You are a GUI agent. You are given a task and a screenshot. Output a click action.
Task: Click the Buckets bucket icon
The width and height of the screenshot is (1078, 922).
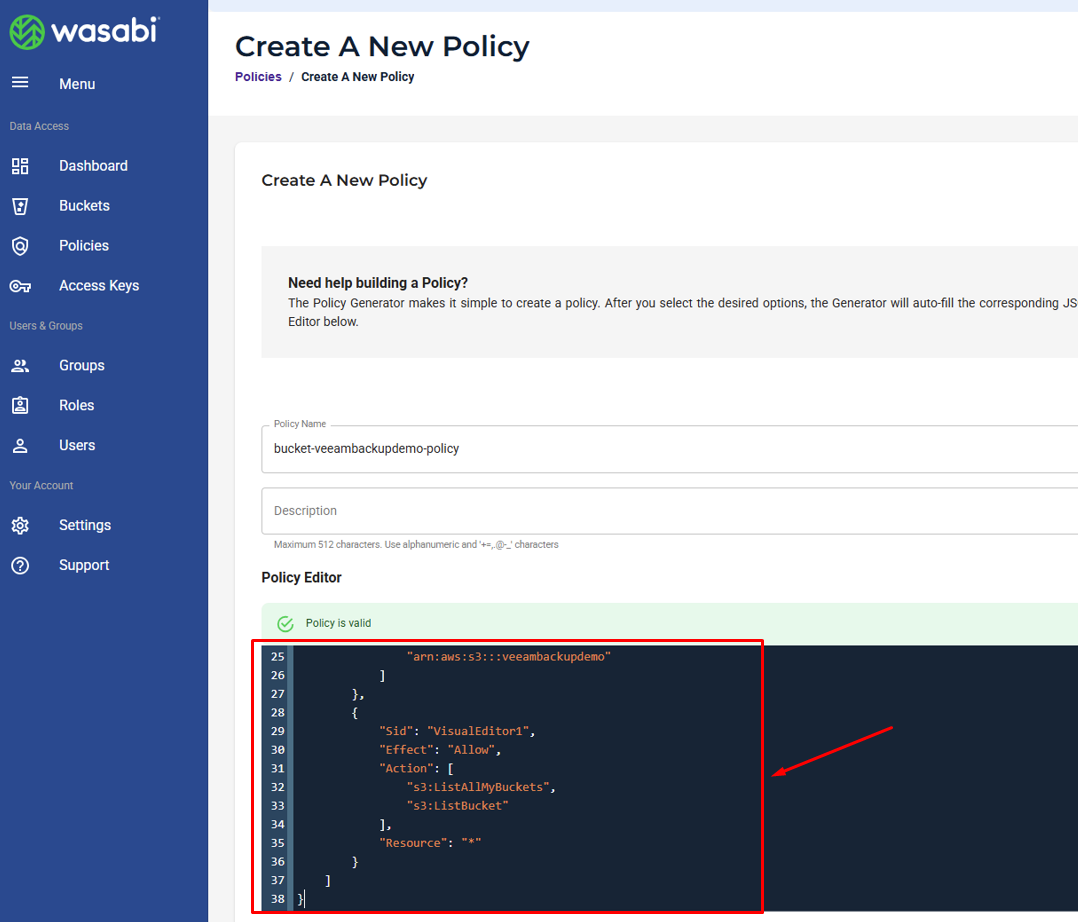[x=20, y=206]
